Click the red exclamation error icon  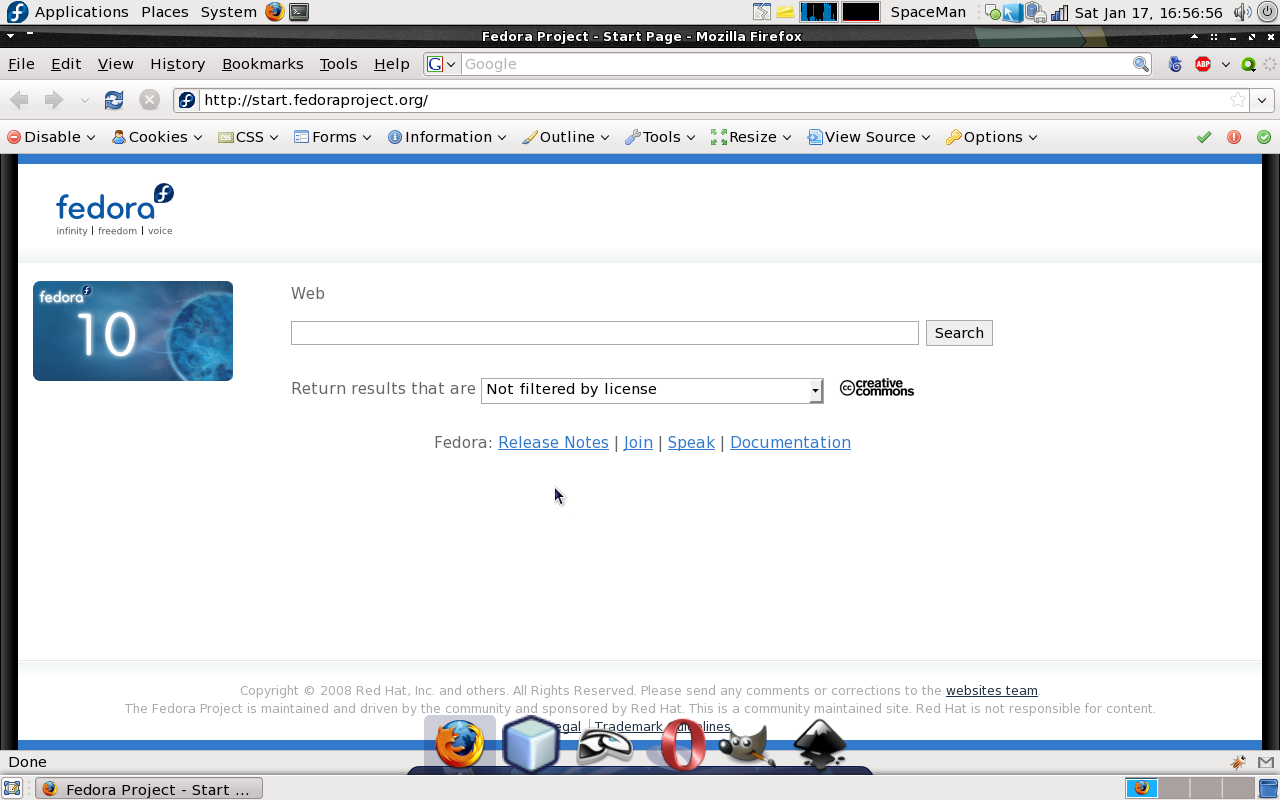[1234, 137]
